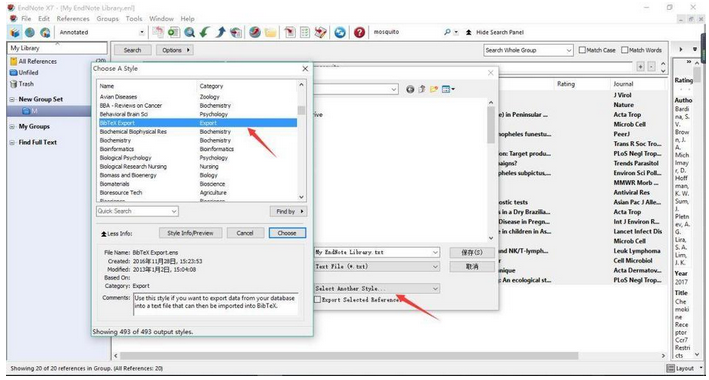Open the File menu
Viewport: 709px width, 380px height.
click(26, 19)
